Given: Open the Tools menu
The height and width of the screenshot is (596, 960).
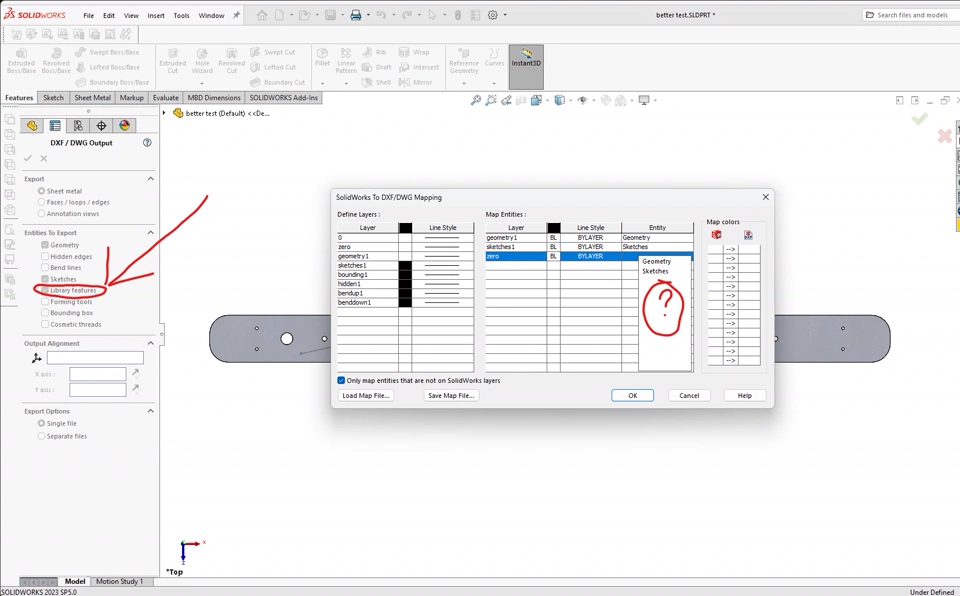Looking at the screenshot, I should point(181,15).
